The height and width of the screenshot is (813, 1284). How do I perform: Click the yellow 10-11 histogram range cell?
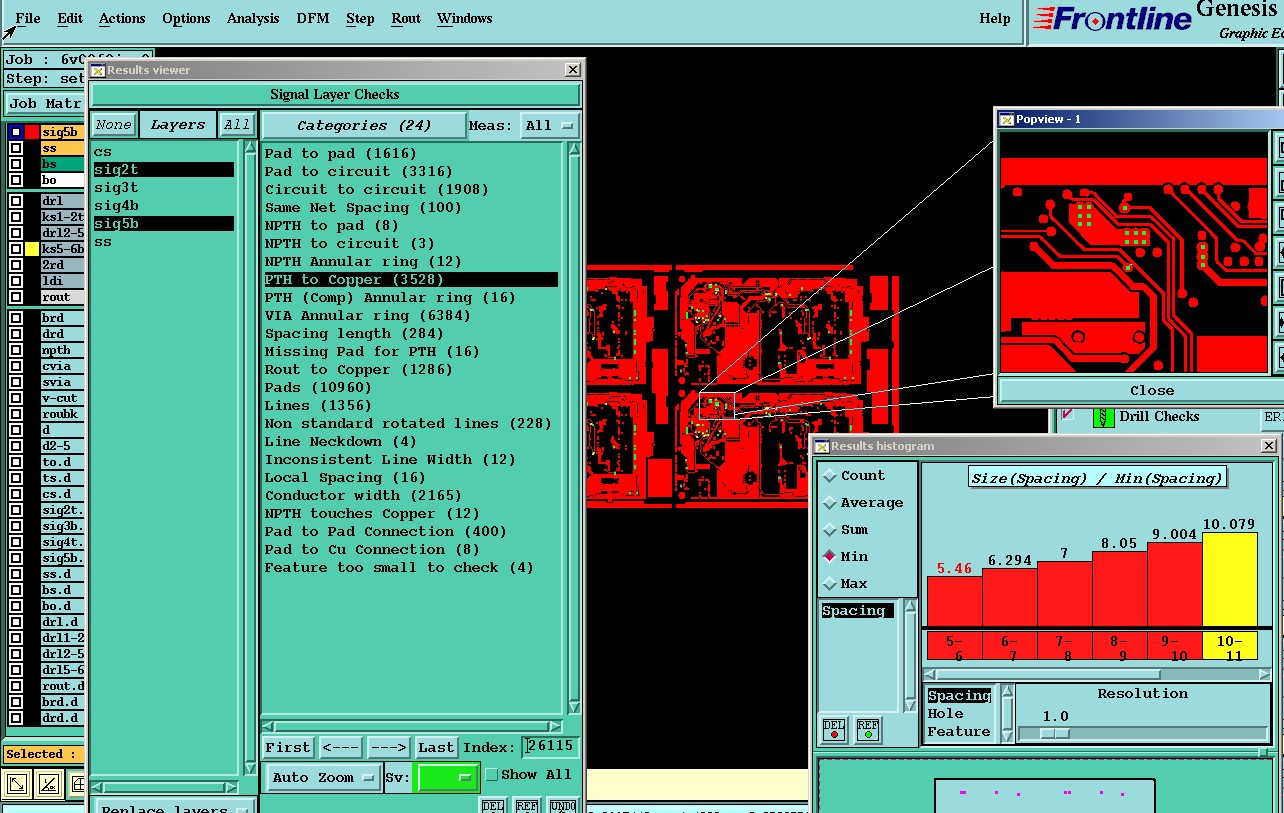click(1229, 646)
